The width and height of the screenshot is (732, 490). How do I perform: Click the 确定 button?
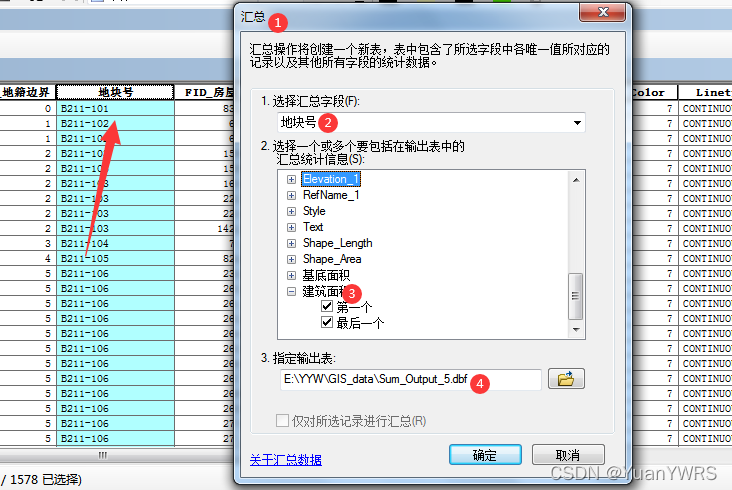[485, 455]
